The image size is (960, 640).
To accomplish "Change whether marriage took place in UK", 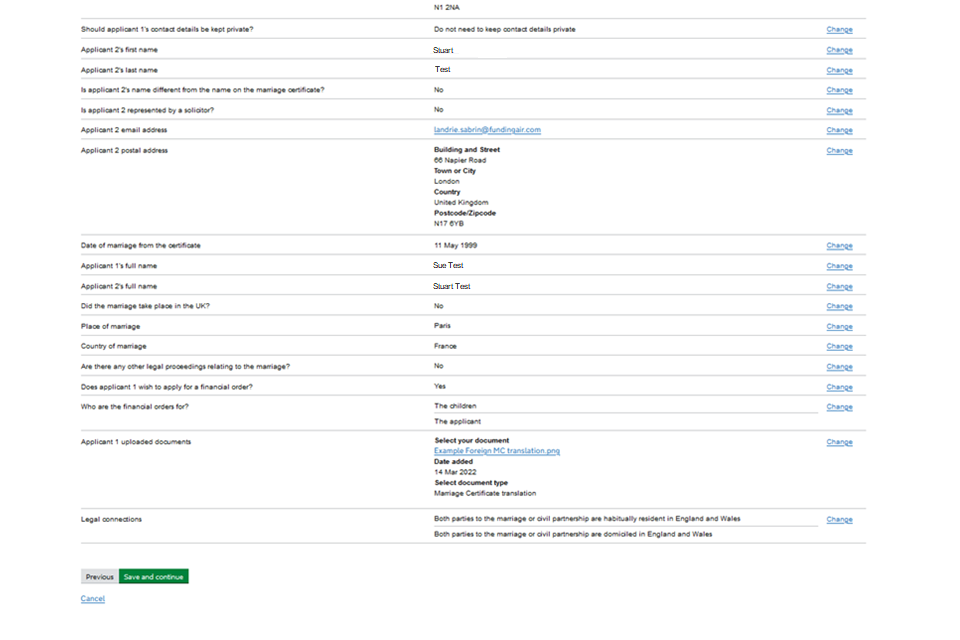I will 839,306.
